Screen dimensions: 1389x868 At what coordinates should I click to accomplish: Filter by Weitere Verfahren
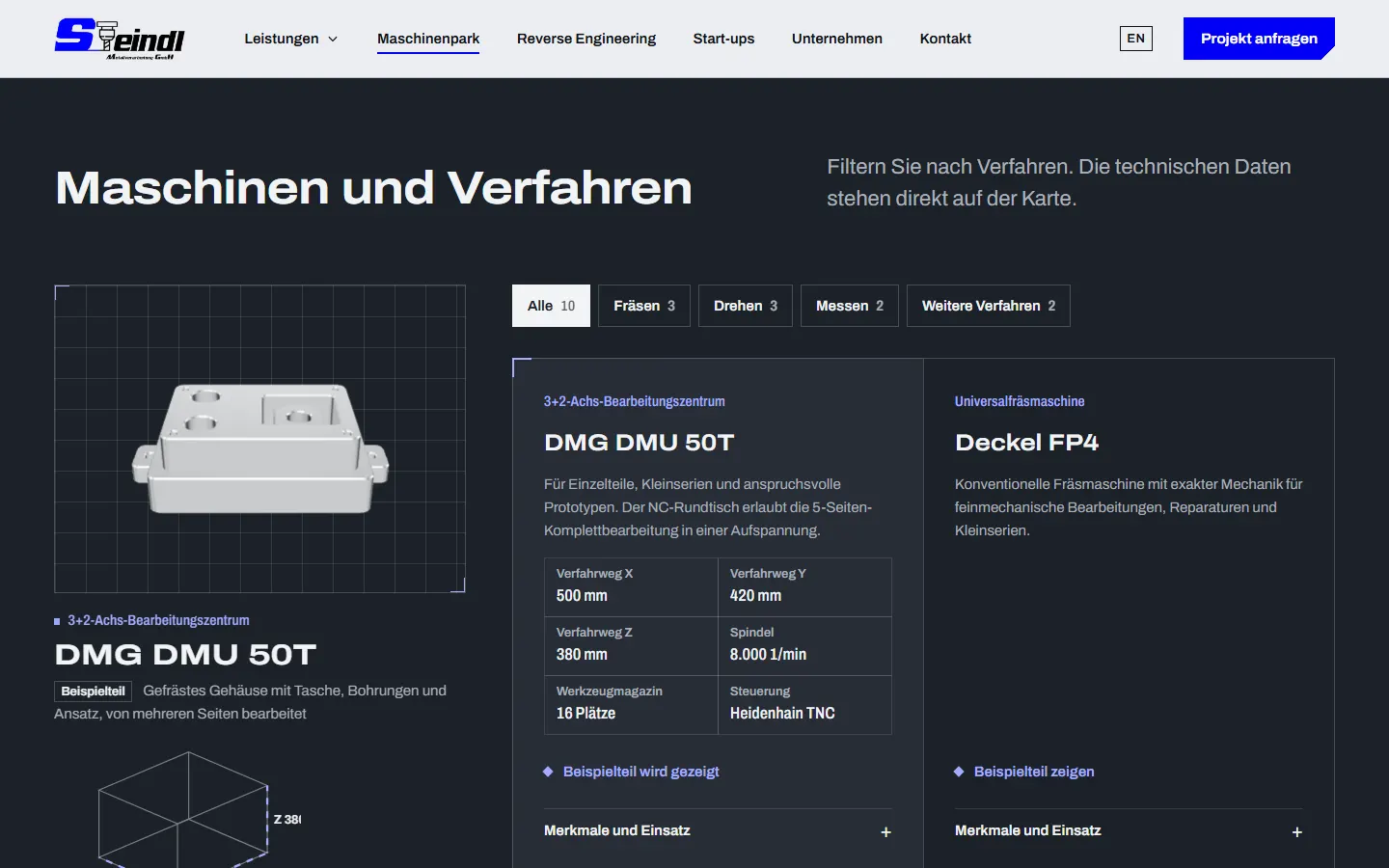989,306
